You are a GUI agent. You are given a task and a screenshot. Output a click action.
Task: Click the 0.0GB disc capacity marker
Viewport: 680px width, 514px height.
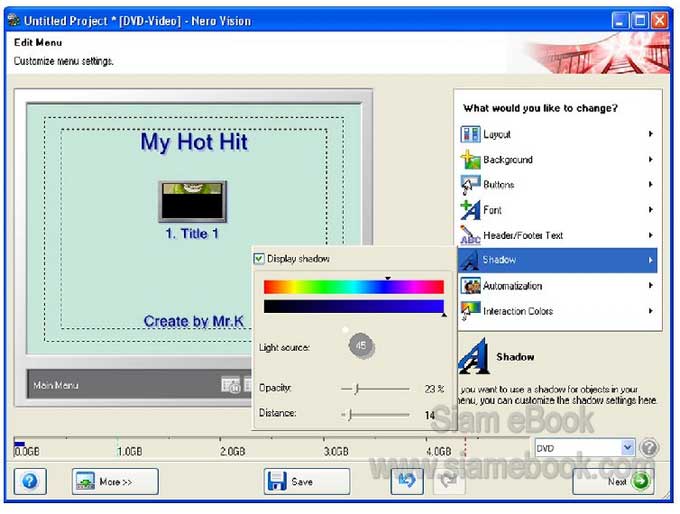(x=27, y=452)
